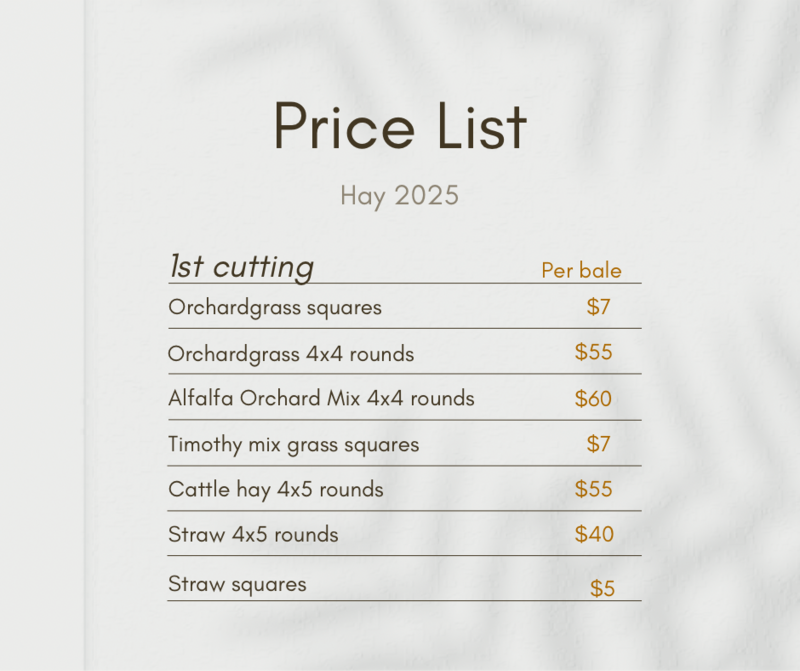Click the $55 price for Orchardgrass 4x4 rounds
This screenshot has height=671, width=800.
tap(593, 352)
